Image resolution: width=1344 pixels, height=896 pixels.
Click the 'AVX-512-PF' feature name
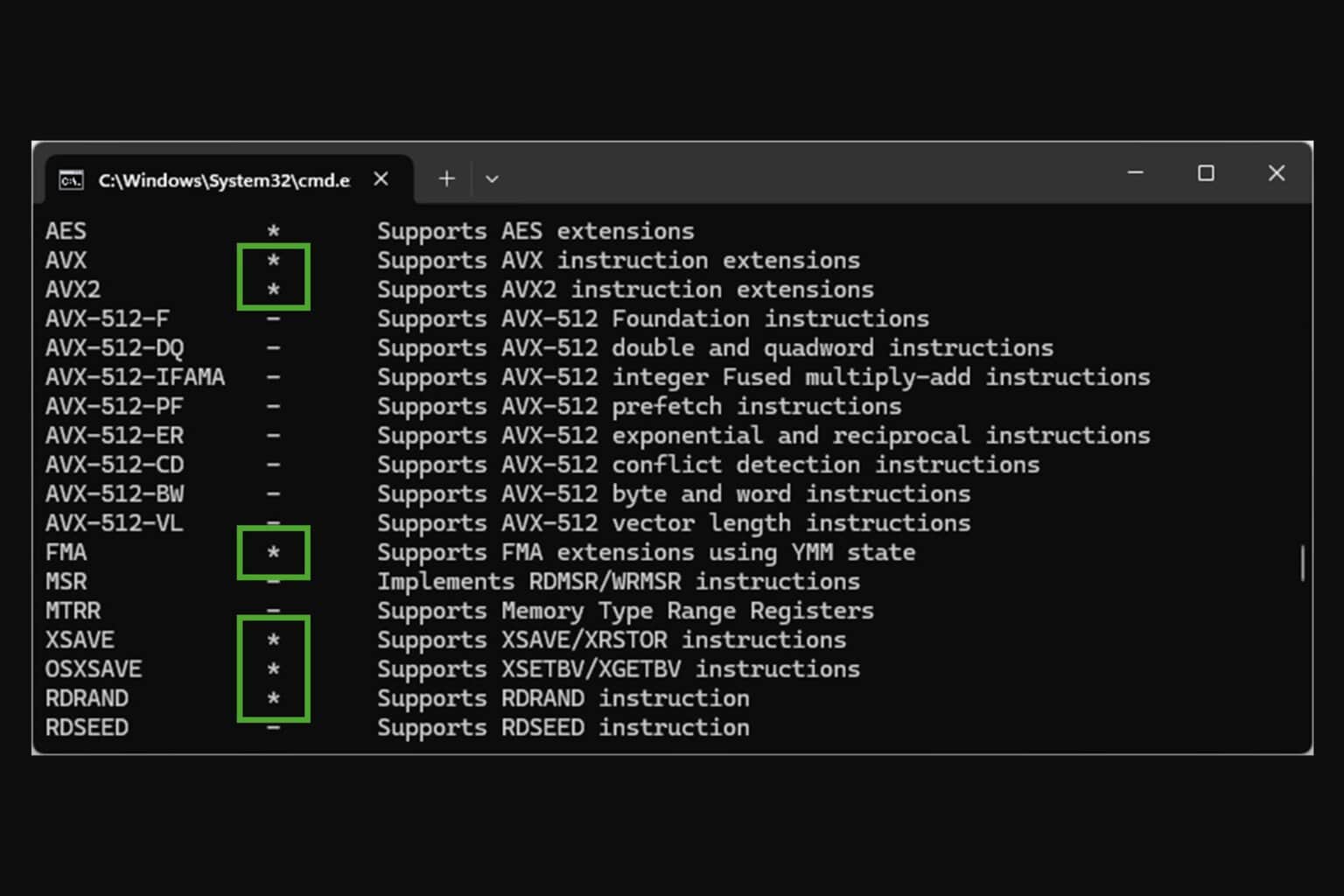pos(114,406)
